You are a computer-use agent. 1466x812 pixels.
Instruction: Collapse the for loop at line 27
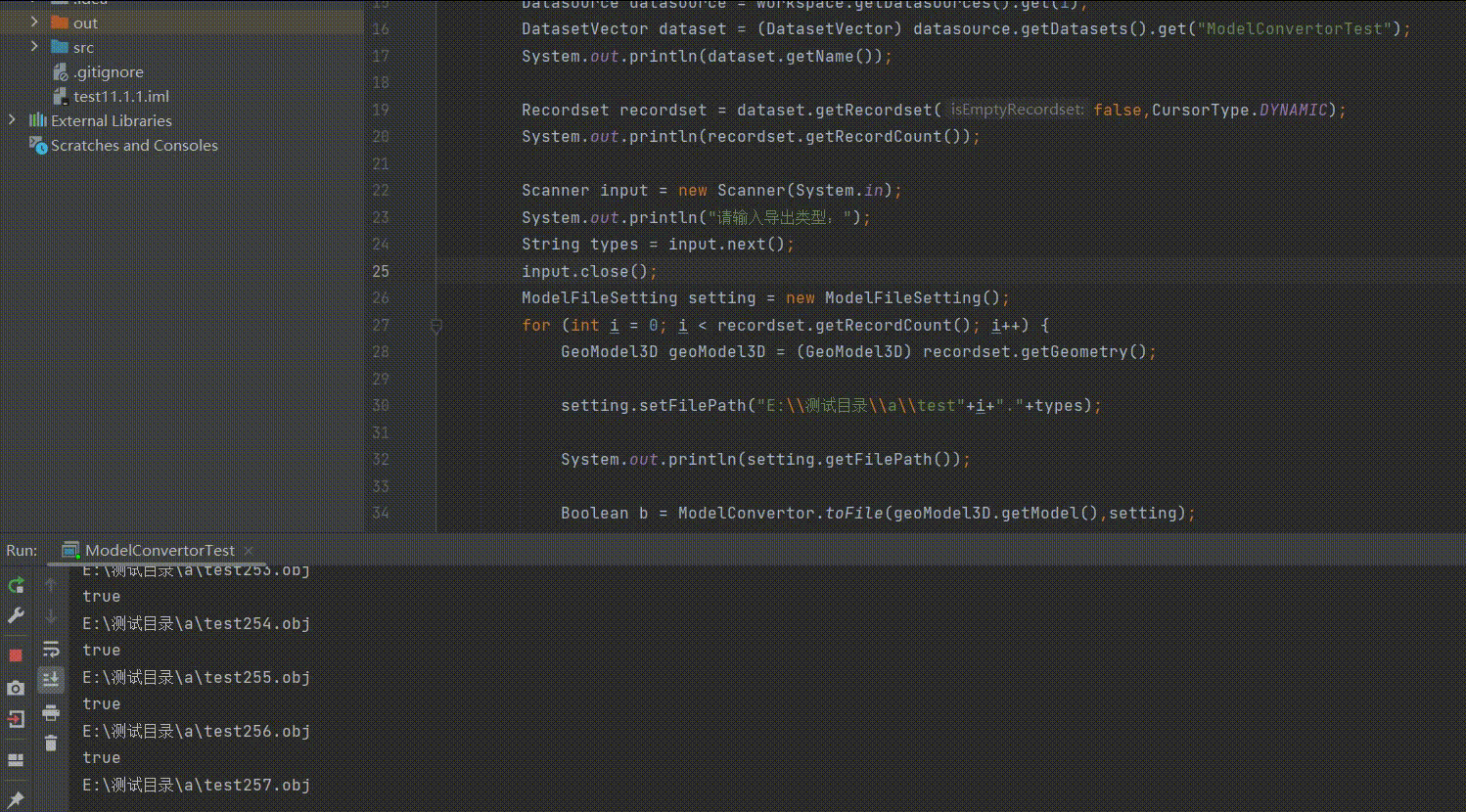pos(436,325)
